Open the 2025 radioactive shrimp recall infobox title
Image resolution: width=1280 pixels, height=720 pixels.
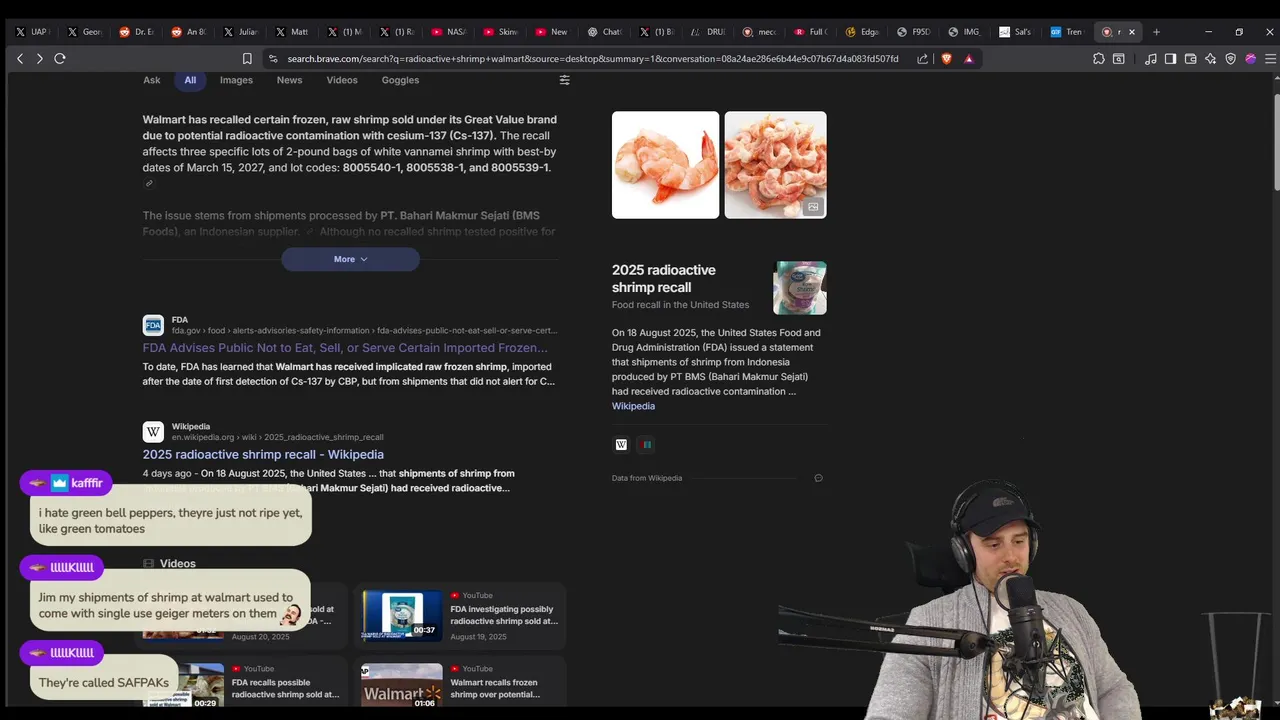[x=664, y=279]
